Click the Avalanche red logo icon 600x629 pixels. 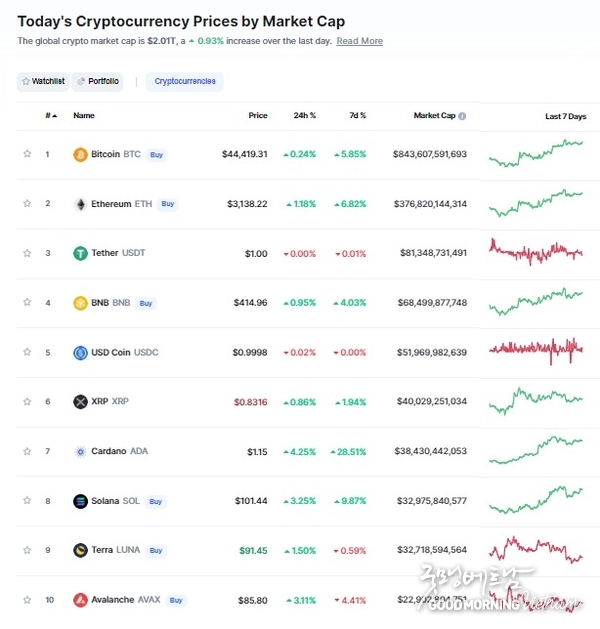80,600
